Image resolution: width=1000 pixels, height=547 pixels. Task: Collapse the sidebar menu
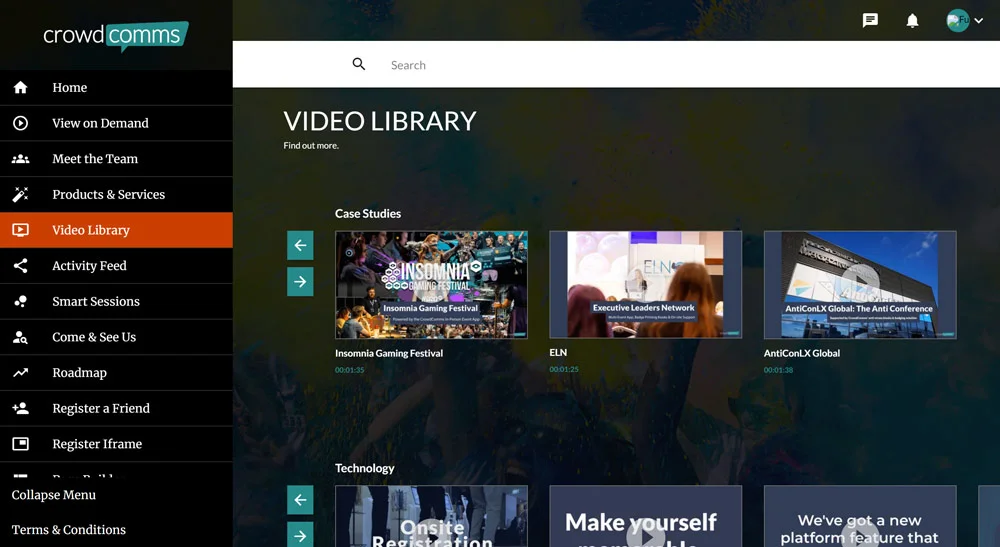[x=54, y=495]
